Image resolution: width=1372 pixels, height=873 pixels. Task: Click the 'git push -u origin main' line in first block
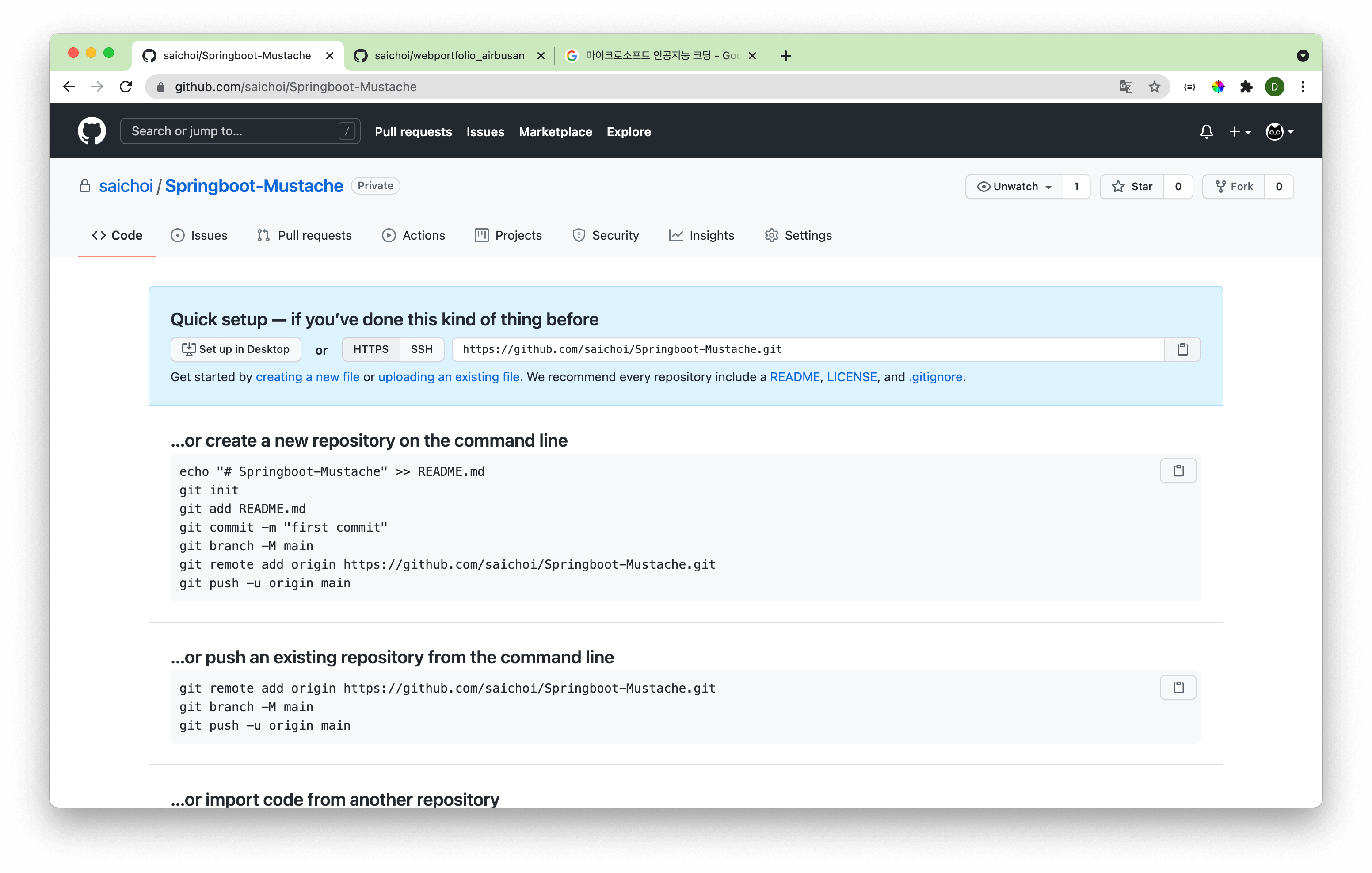point(265,583)
